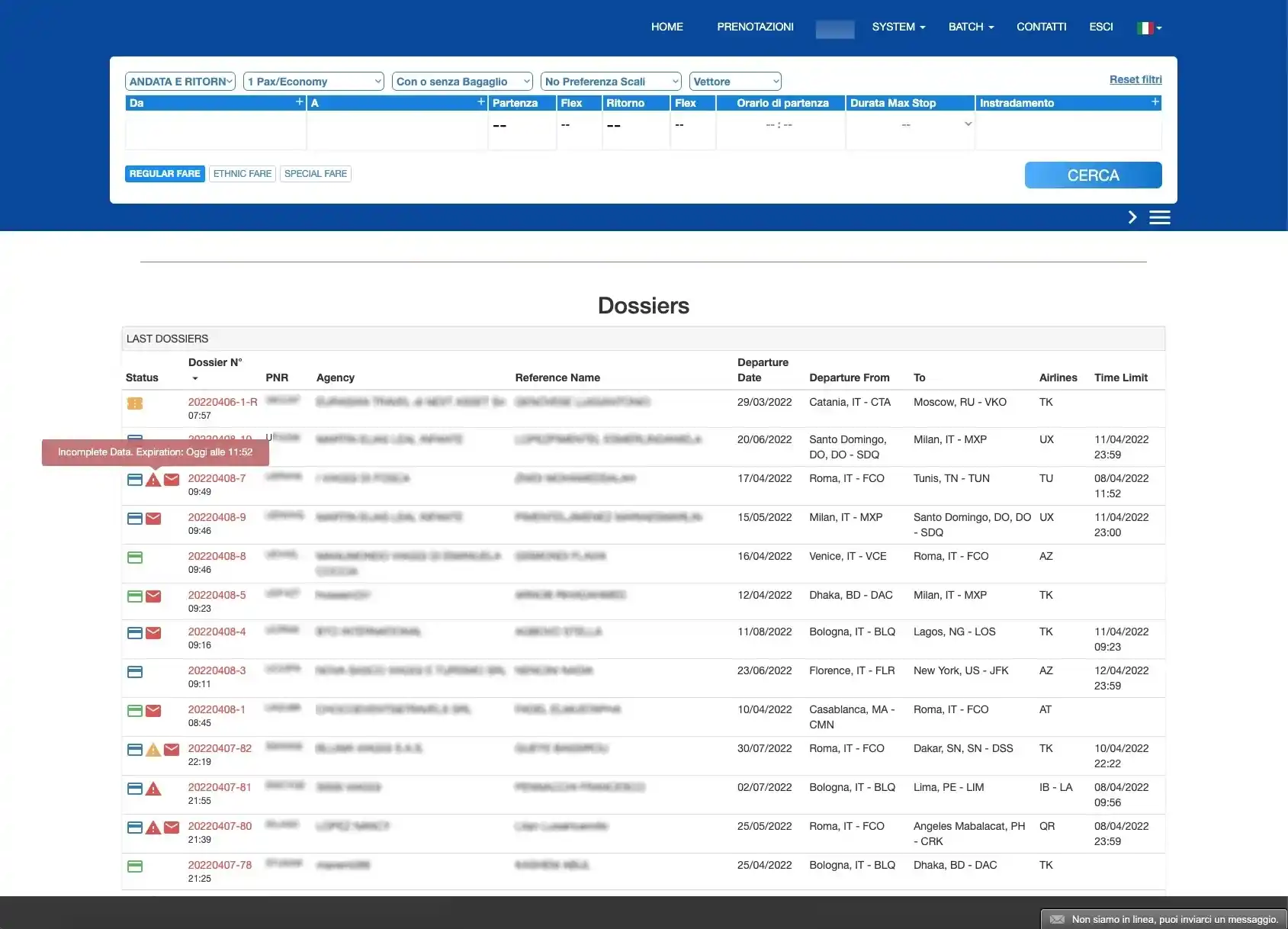This screenshot has height=929, width=1288.
Task: Open the SYSTEM menu
Action: pyautogui.click(x=898, y=27)
